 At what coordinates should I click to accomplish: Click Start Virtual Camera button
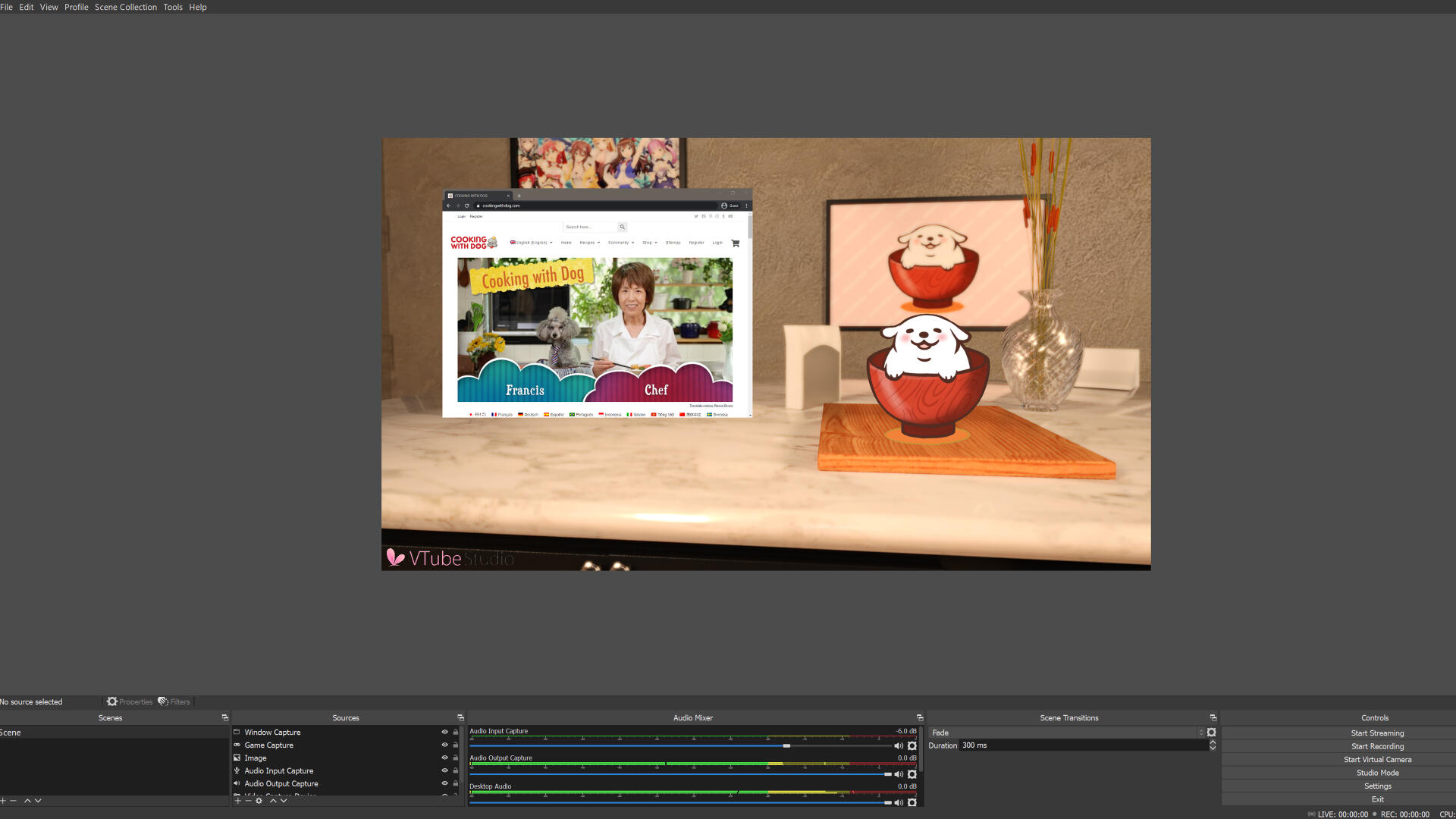click(x=1377, y=760)
